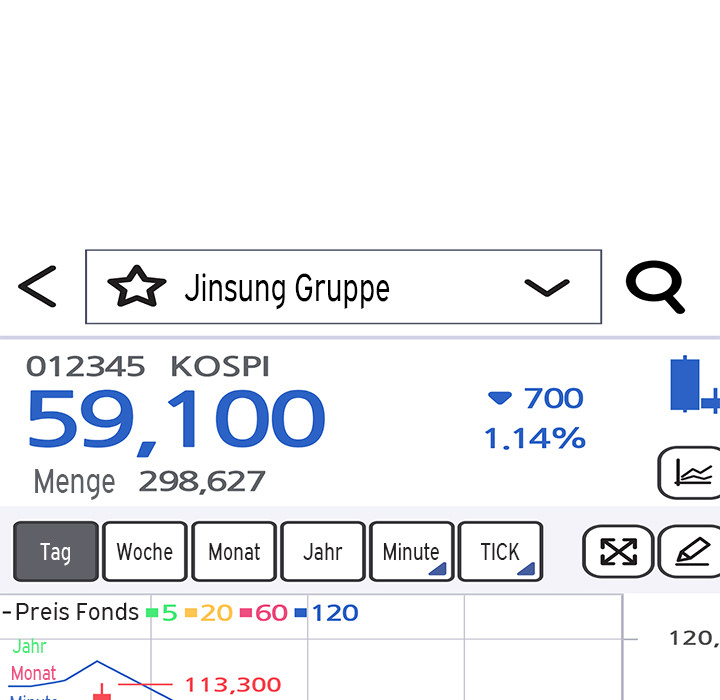This screenshot has height=700, width=720.
Task: Click the pink 60 moving-average legend
Action: 264,613
